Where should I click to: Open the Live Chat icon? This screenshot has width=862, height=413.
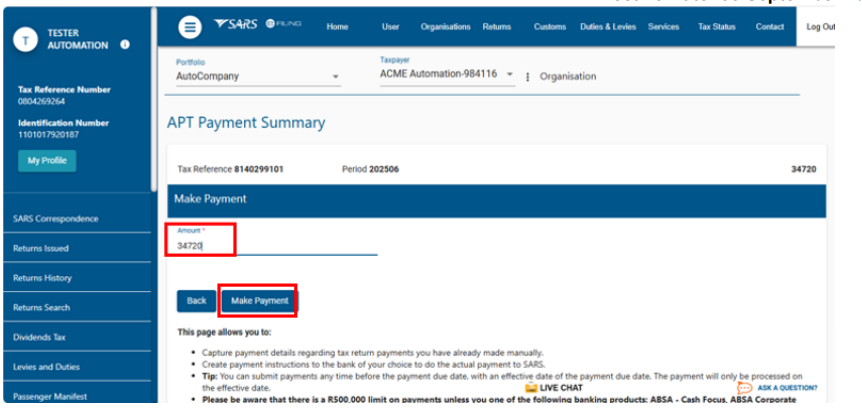click(x=531, y=387)
